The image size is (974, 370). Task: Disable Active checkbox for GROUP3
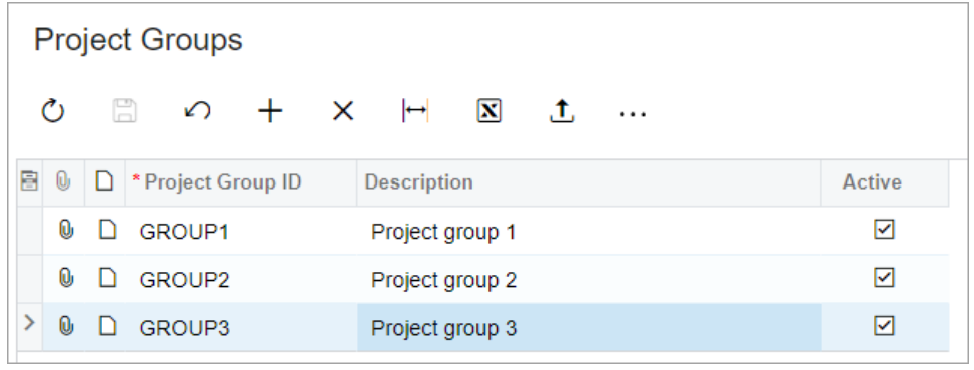point(884,326)
